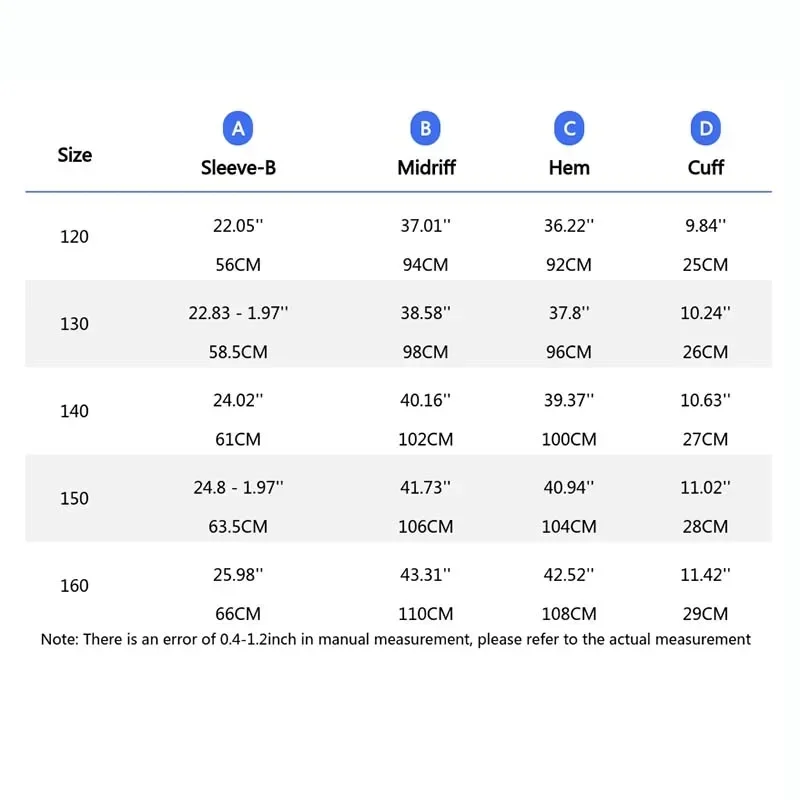This screenshot has height=800, width=800.
Task: Select the size 120 row label
Action: pyautogui.click(x=74, y=237)
